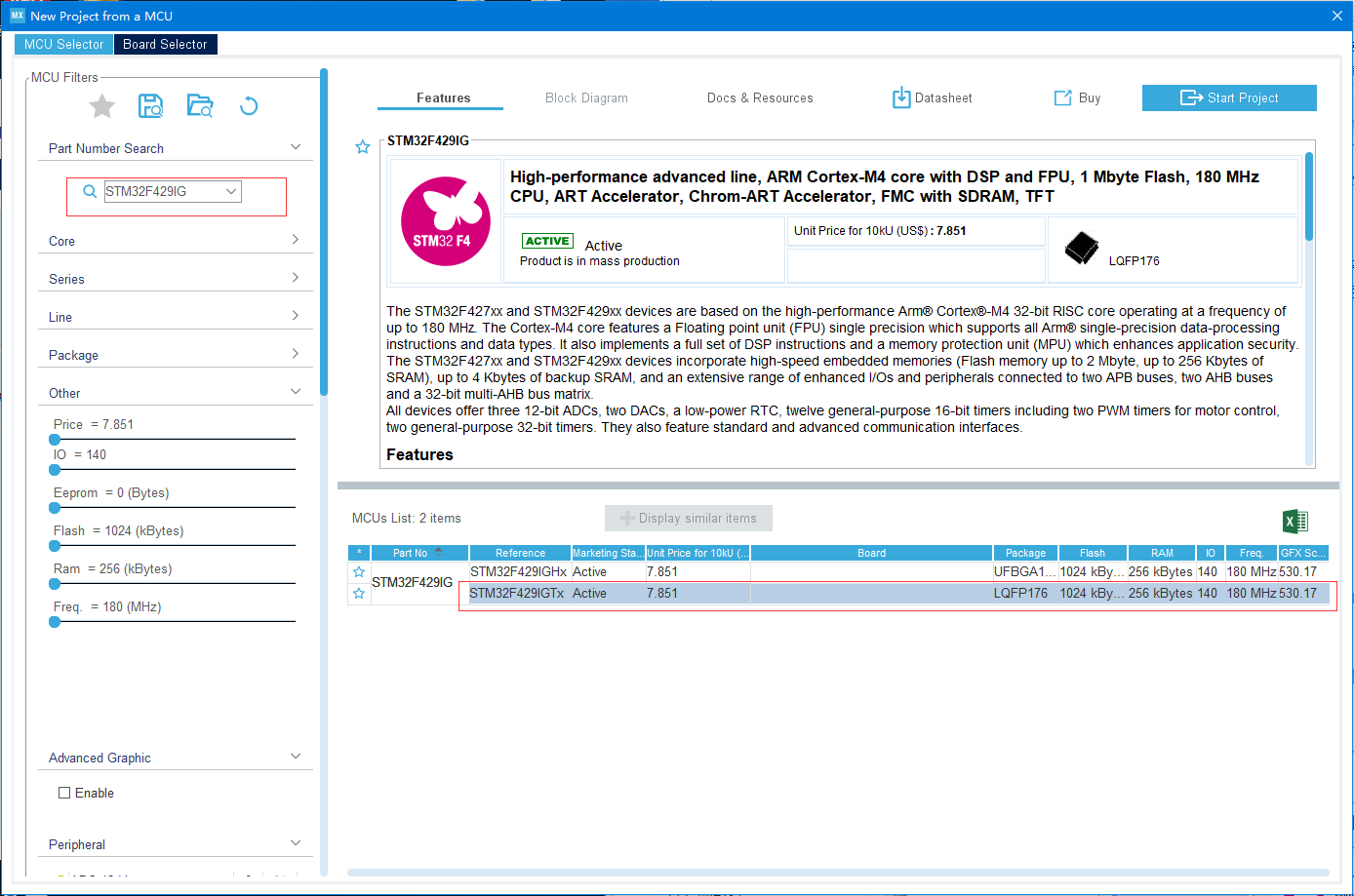Screen dimensions: 1354x896
Task: Sort by Flash column header
Action: click(x=1093, y=553)
